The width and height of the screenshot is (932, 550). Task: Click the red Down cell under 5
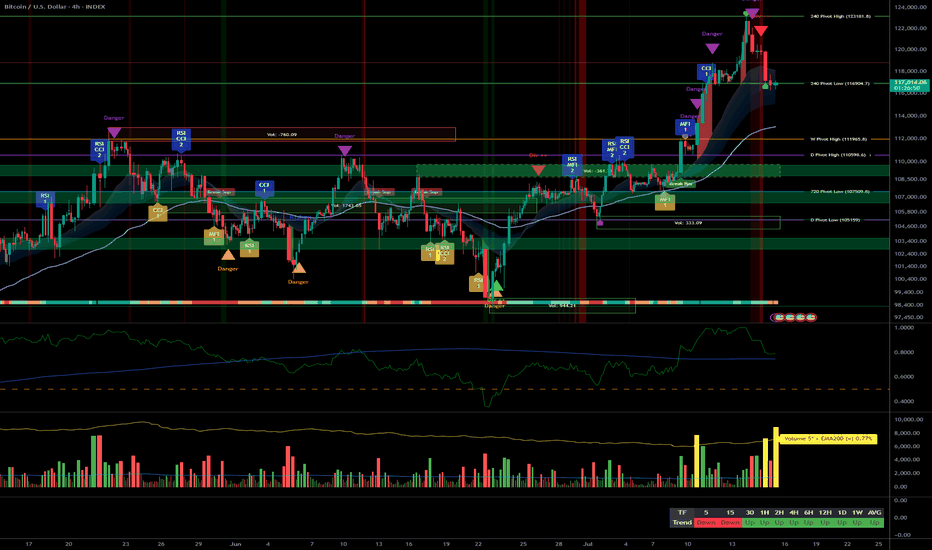point(706,523)
